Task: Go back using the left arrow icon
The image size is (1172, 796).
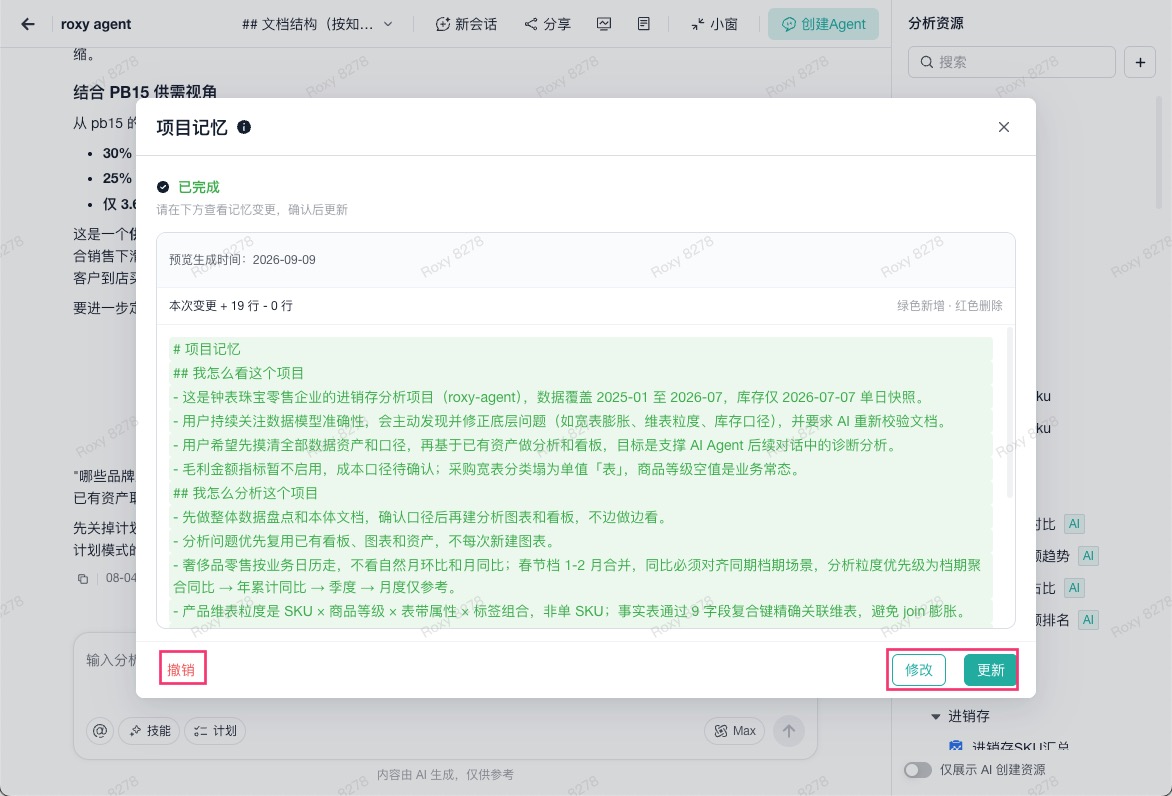Action: click(x=28, y=24)
